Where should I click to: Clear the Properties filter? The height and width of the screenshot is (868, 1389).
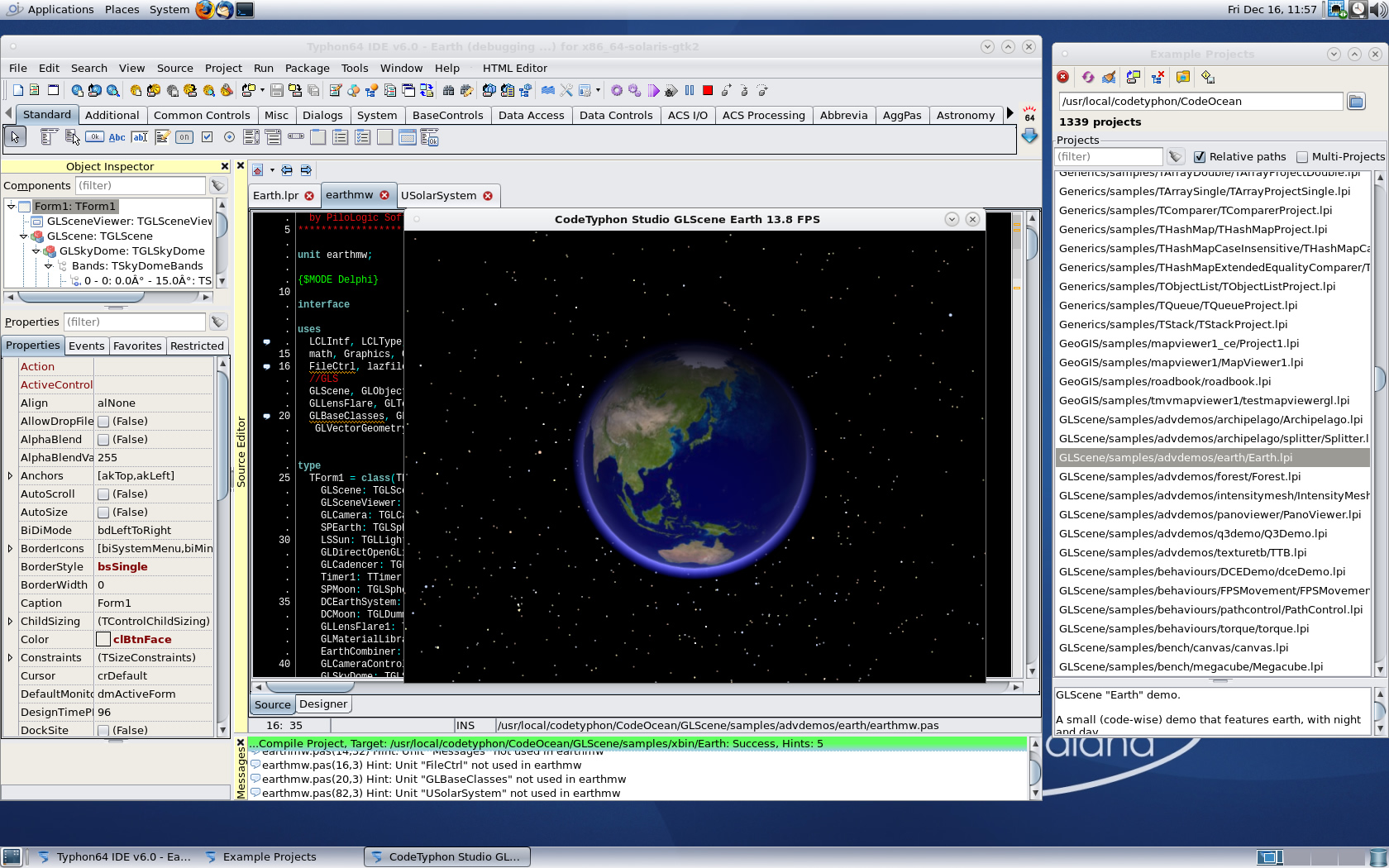click(217, 322)
